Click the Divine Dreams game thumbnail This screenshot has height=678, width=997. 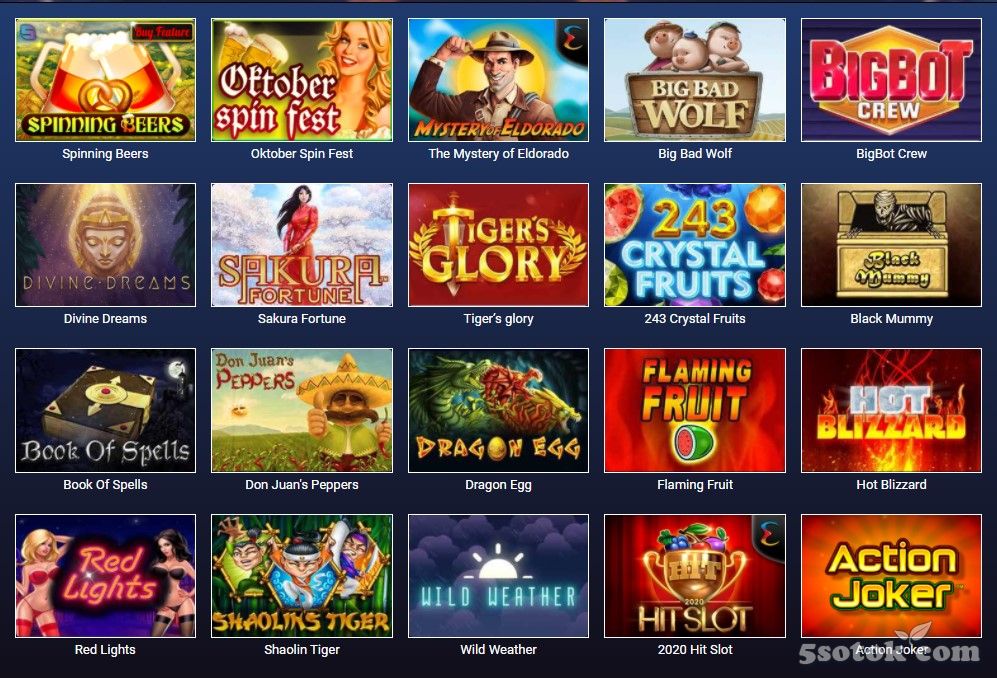click(x=105, y=245)
